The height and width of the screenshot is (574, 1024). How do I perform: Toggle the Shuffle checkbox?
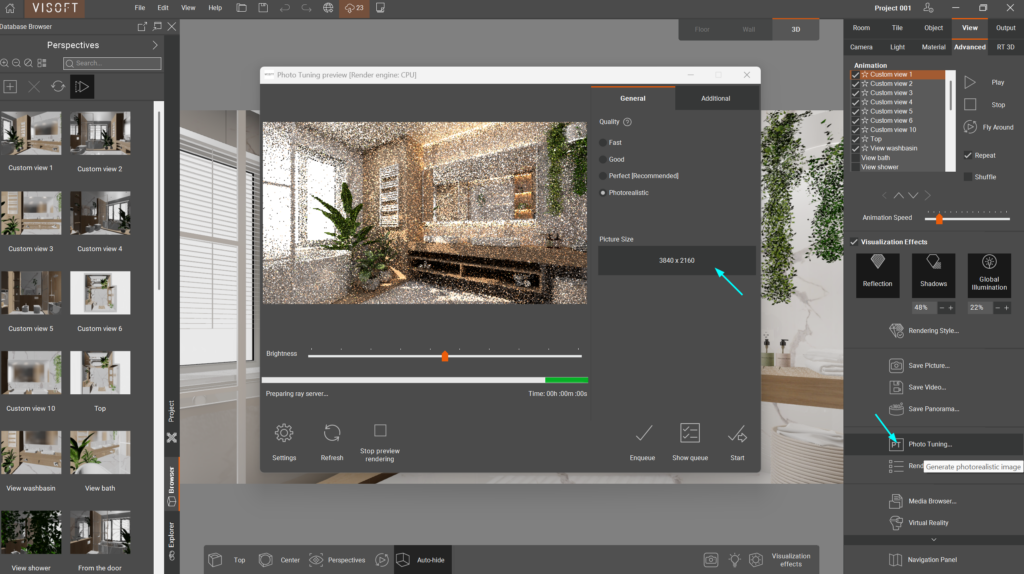point(968,177)
